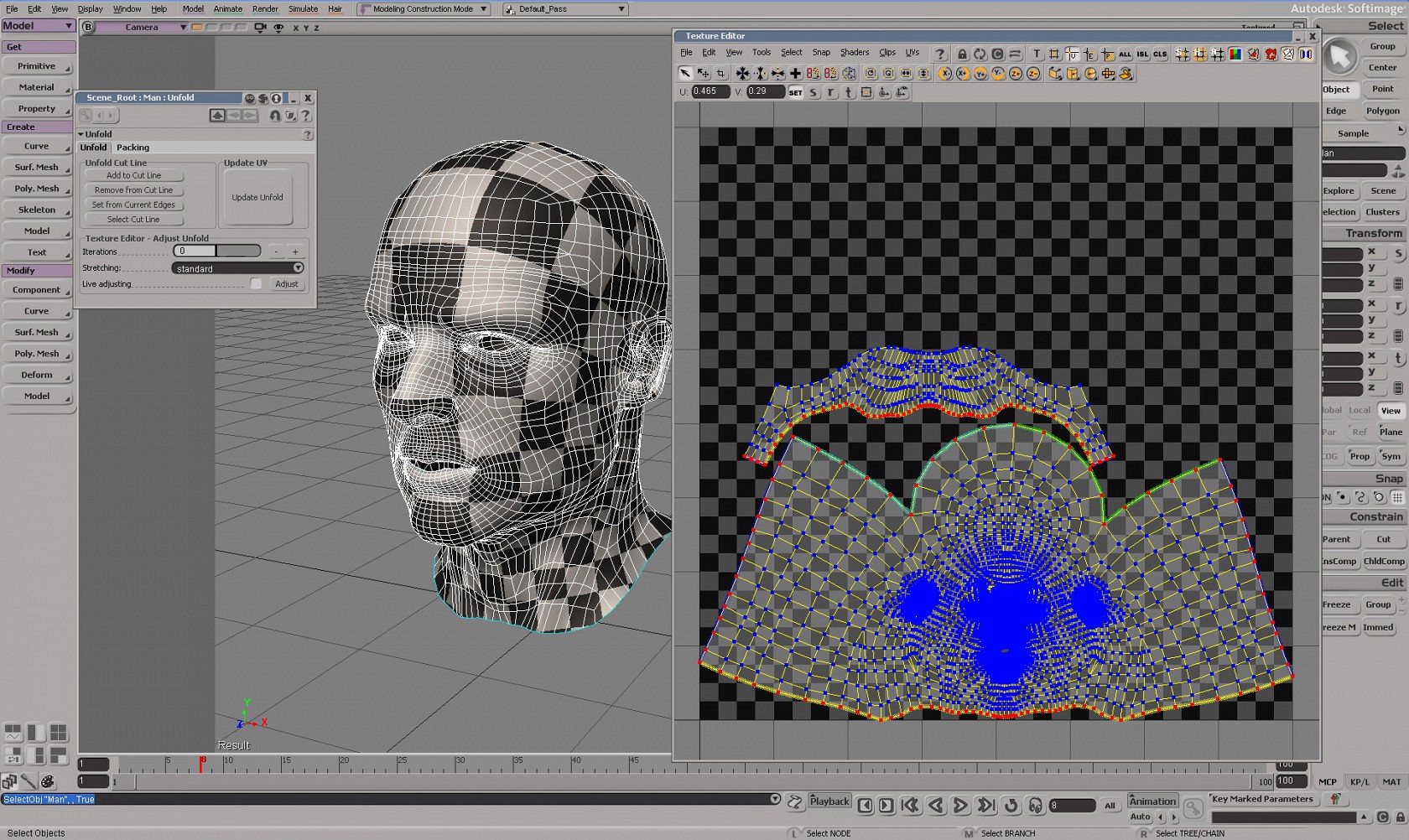Open the Model module dropdown at top left
The height and width of the screenshot is (840, 1409).
[x=38, y=26]
